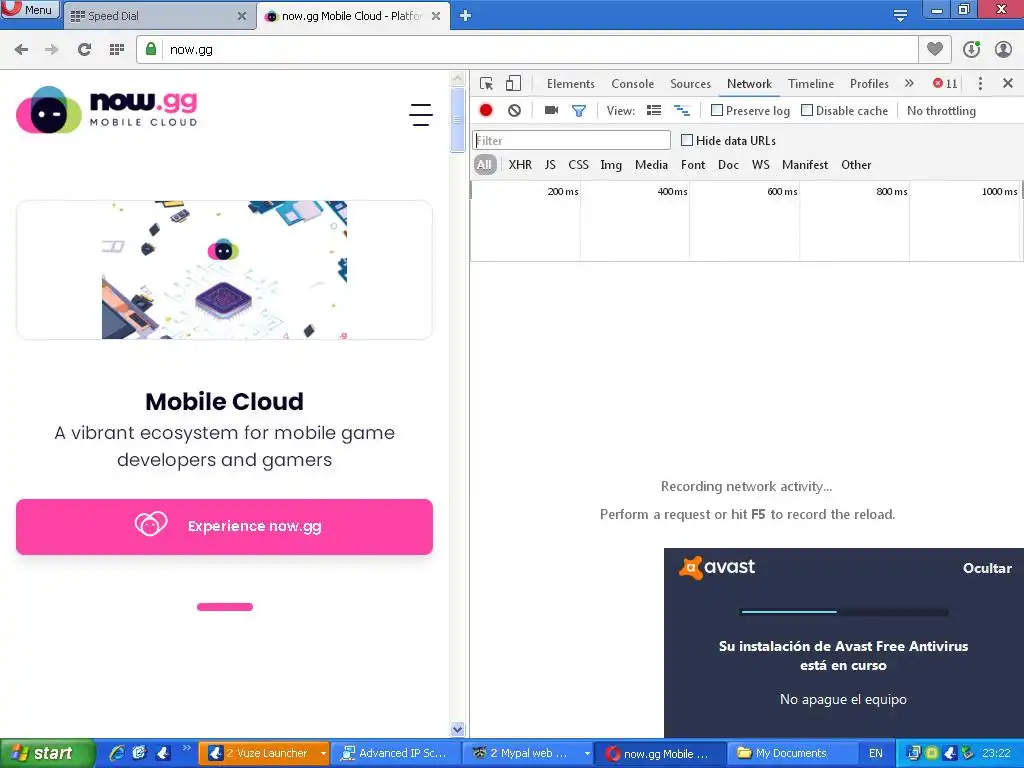Switch to the Sources tab
1024x768 pixels.
(x=690, y=84)
